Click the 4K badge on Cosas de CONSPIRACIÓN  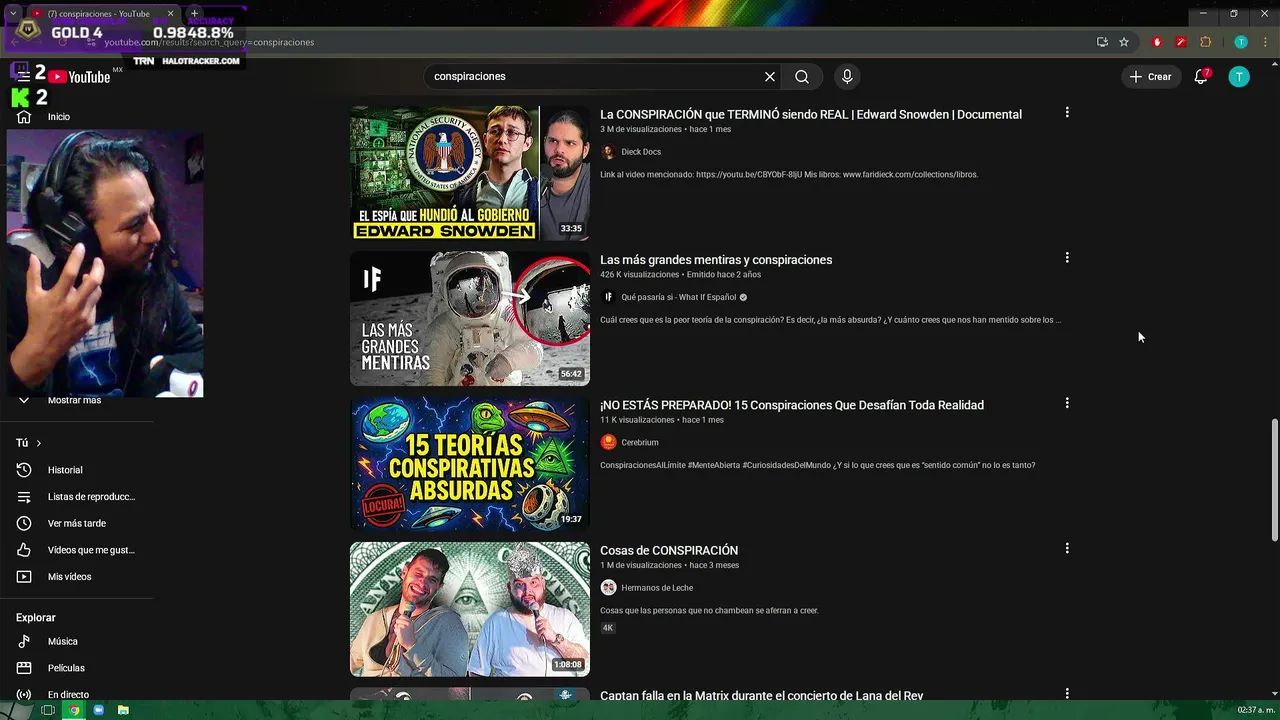(608, 628)
